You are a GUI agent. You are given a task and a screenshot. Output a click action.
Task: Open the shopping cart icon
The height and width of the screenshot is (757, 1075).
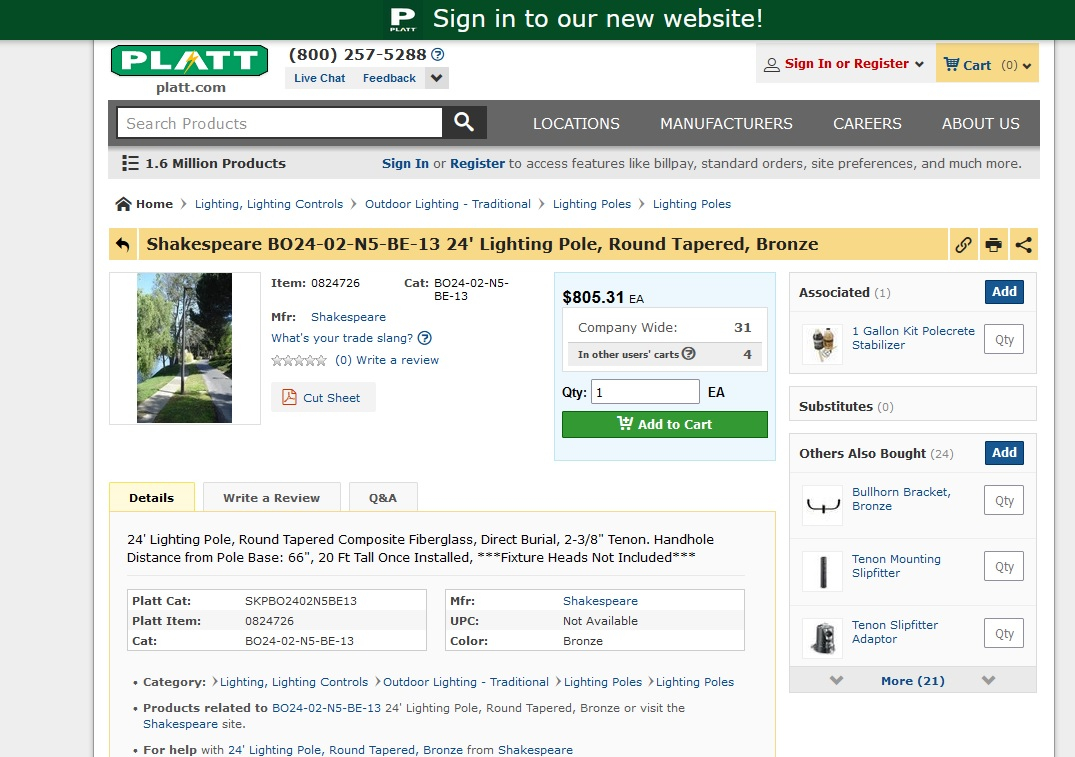coord(951,64)
